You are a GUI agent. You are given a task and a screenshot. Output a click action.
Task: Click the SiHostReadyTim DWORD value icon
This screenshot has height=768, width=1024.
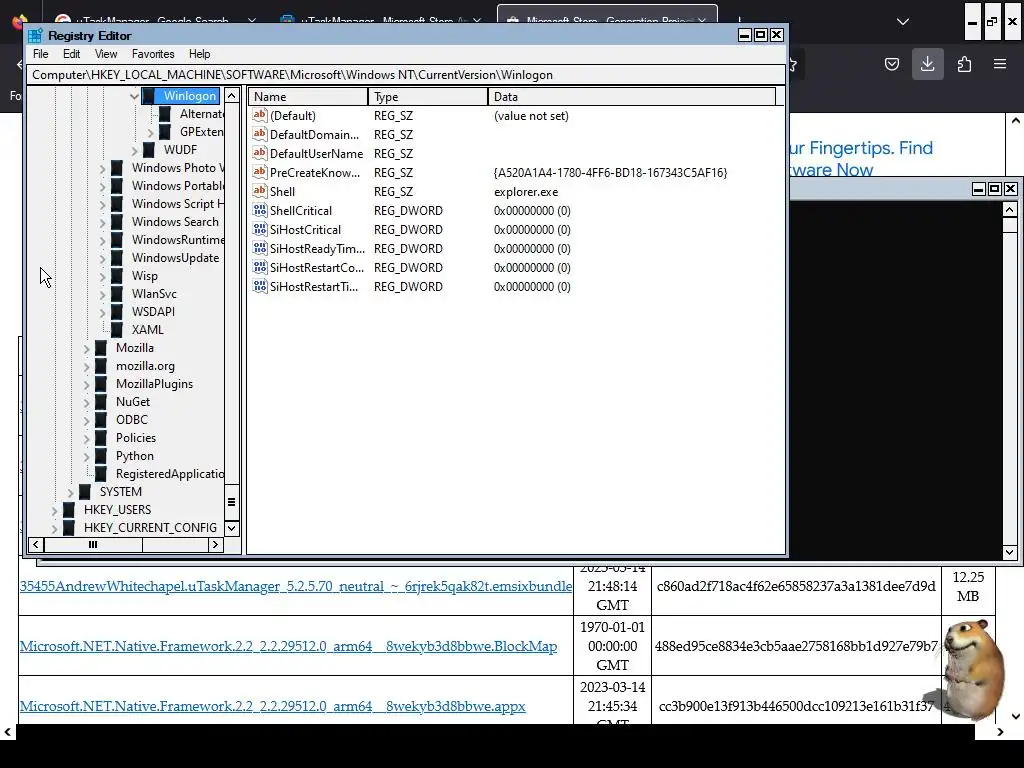(260, 248)
